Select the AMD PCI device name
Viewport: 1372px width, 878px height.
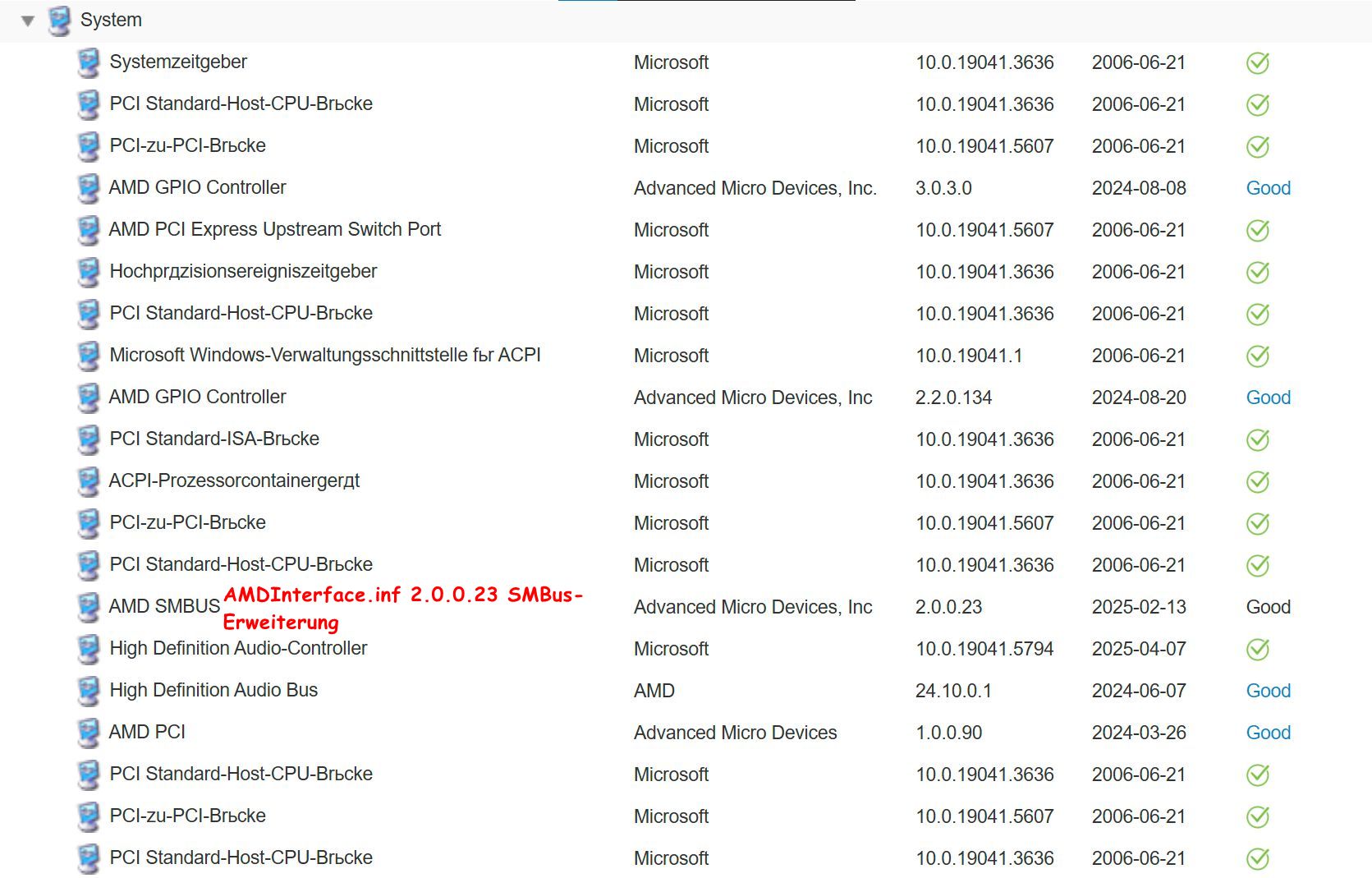[x=147, y=732]
